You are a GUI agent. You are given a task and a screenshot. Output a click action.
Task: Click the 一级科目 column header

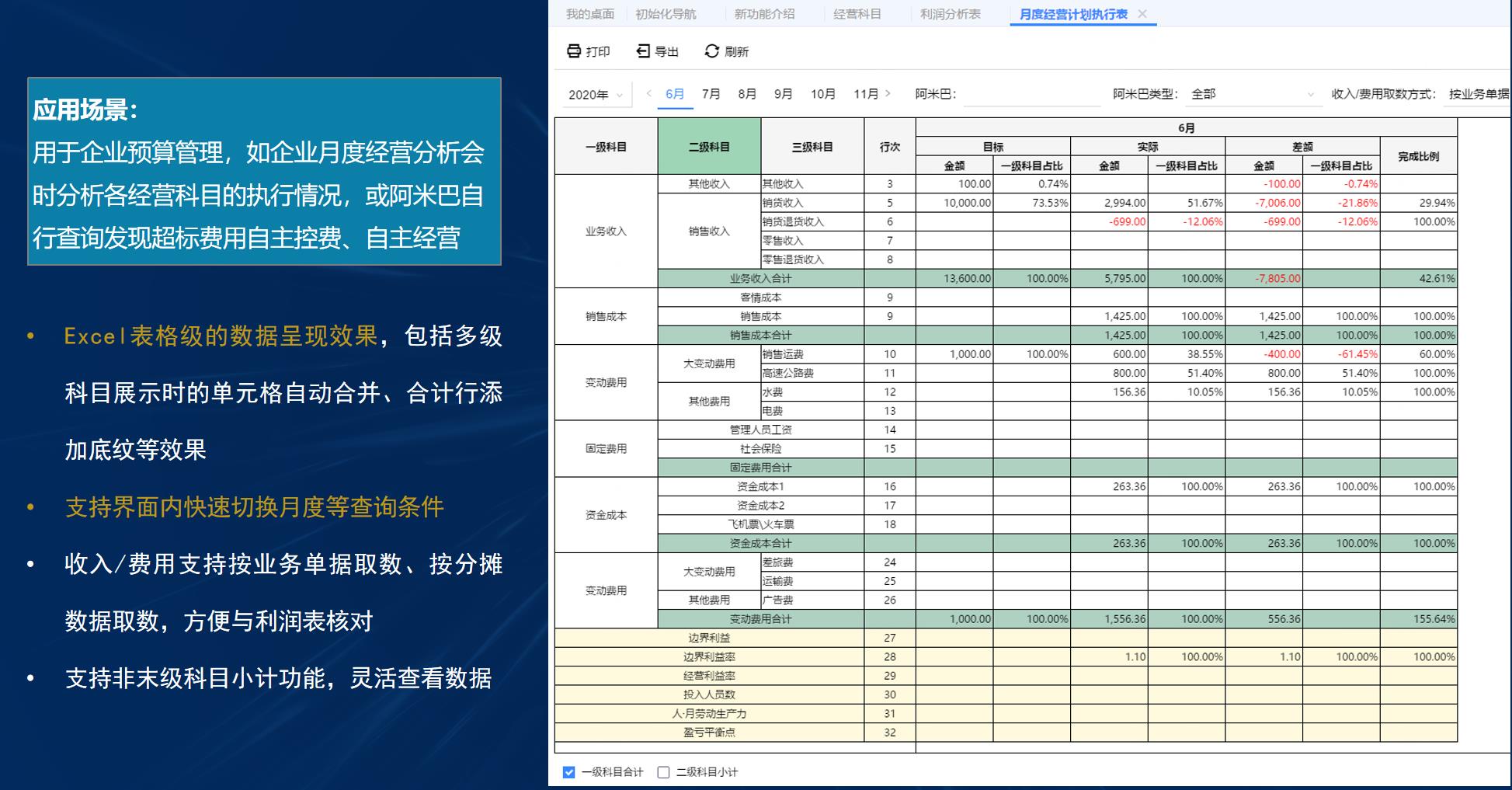point(606,146)
